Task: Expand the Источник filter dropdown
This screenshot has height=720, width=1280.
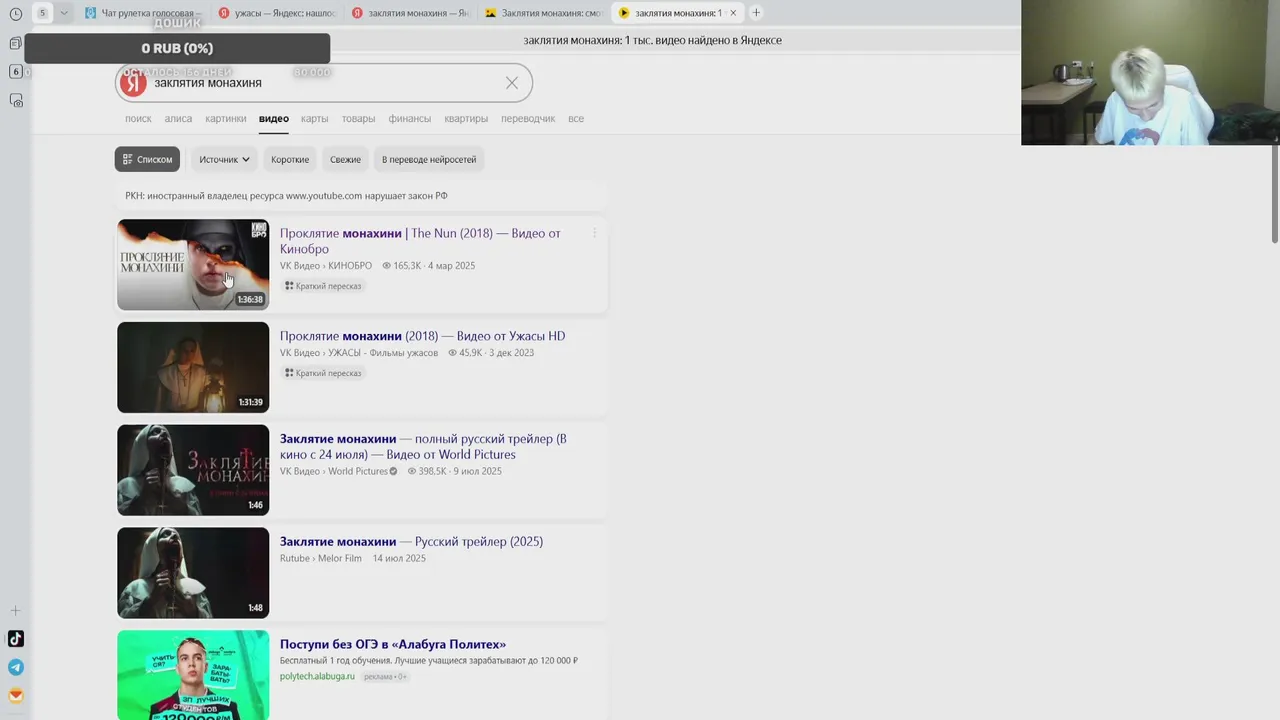Action: tap(224, 159)
